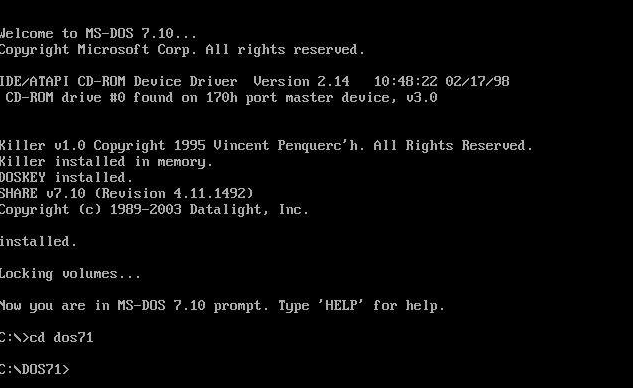Viewport: 633px width, 388px height.
Task: Click the 'SHARE v7.10' revision line
Action: click(x=126, y=193)
